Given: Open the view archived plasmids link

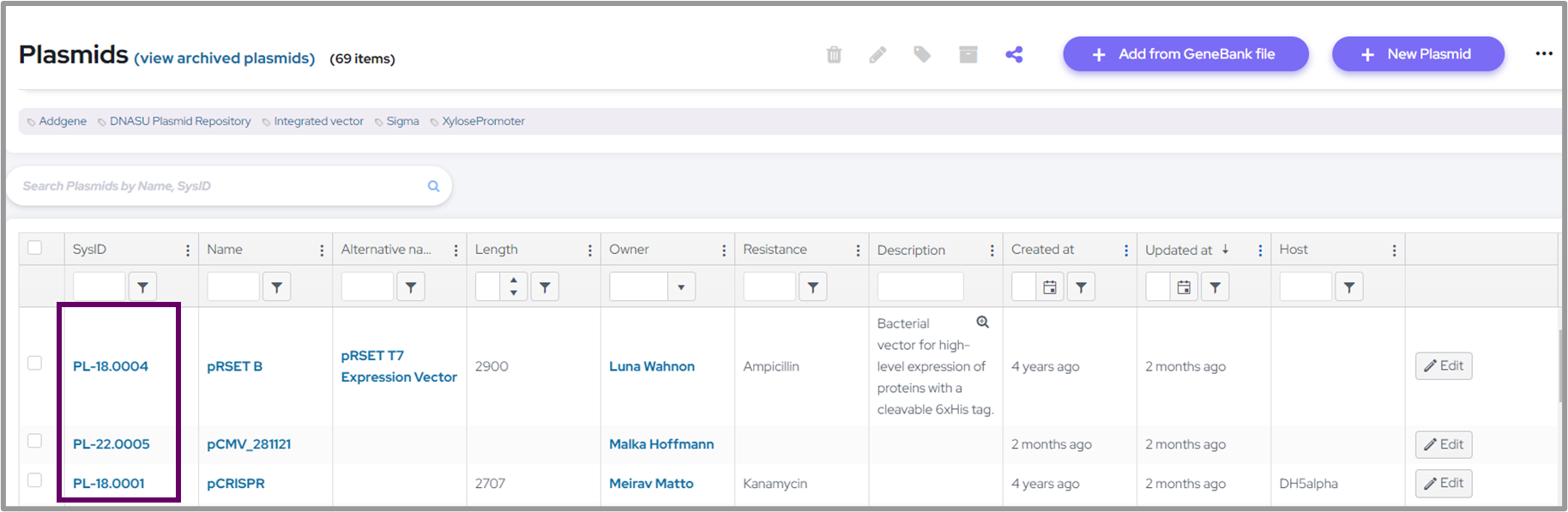Looking at the screenshot, I should pyautogui.click(x=225, y=58).
